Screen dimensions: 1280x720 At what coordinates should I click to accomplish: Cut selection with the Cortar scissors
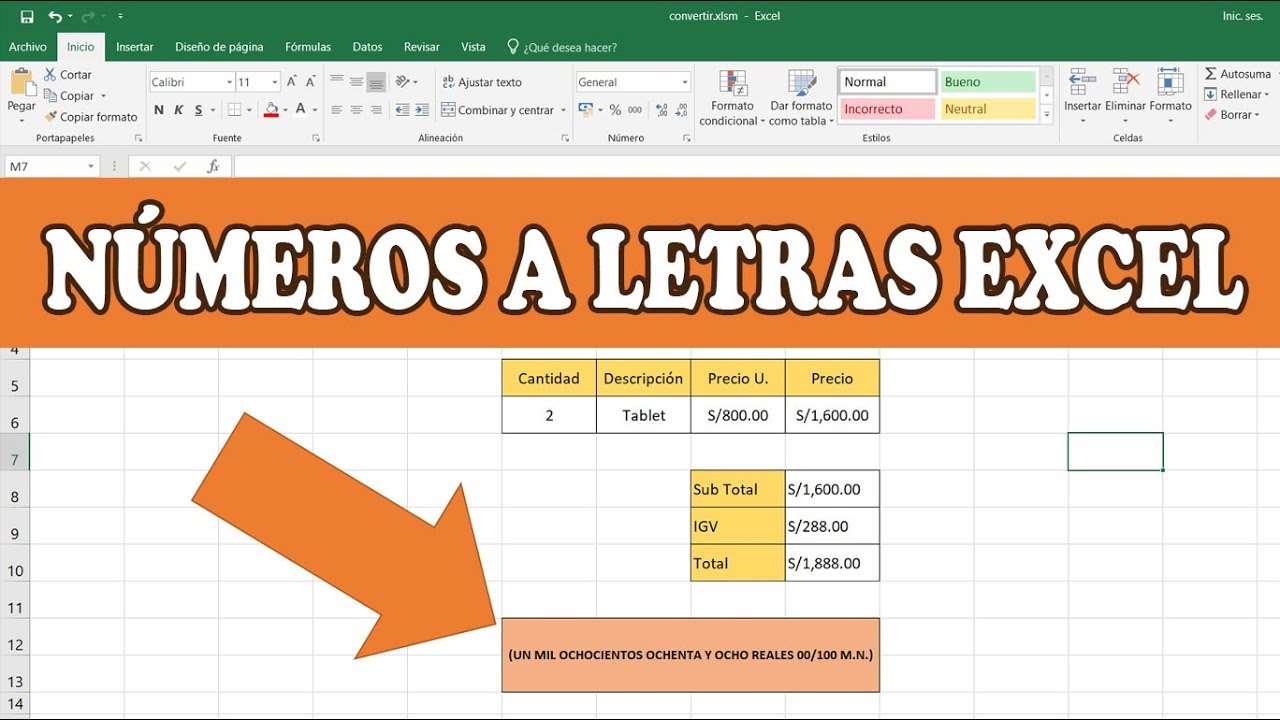point(50,75)
